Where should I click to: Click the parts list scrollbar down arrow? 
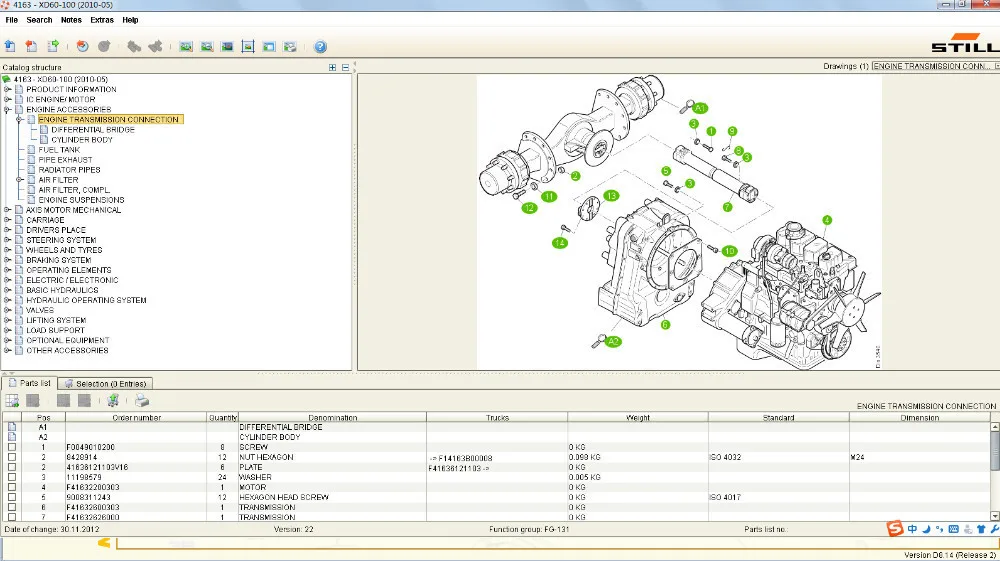tap(995, 516)
